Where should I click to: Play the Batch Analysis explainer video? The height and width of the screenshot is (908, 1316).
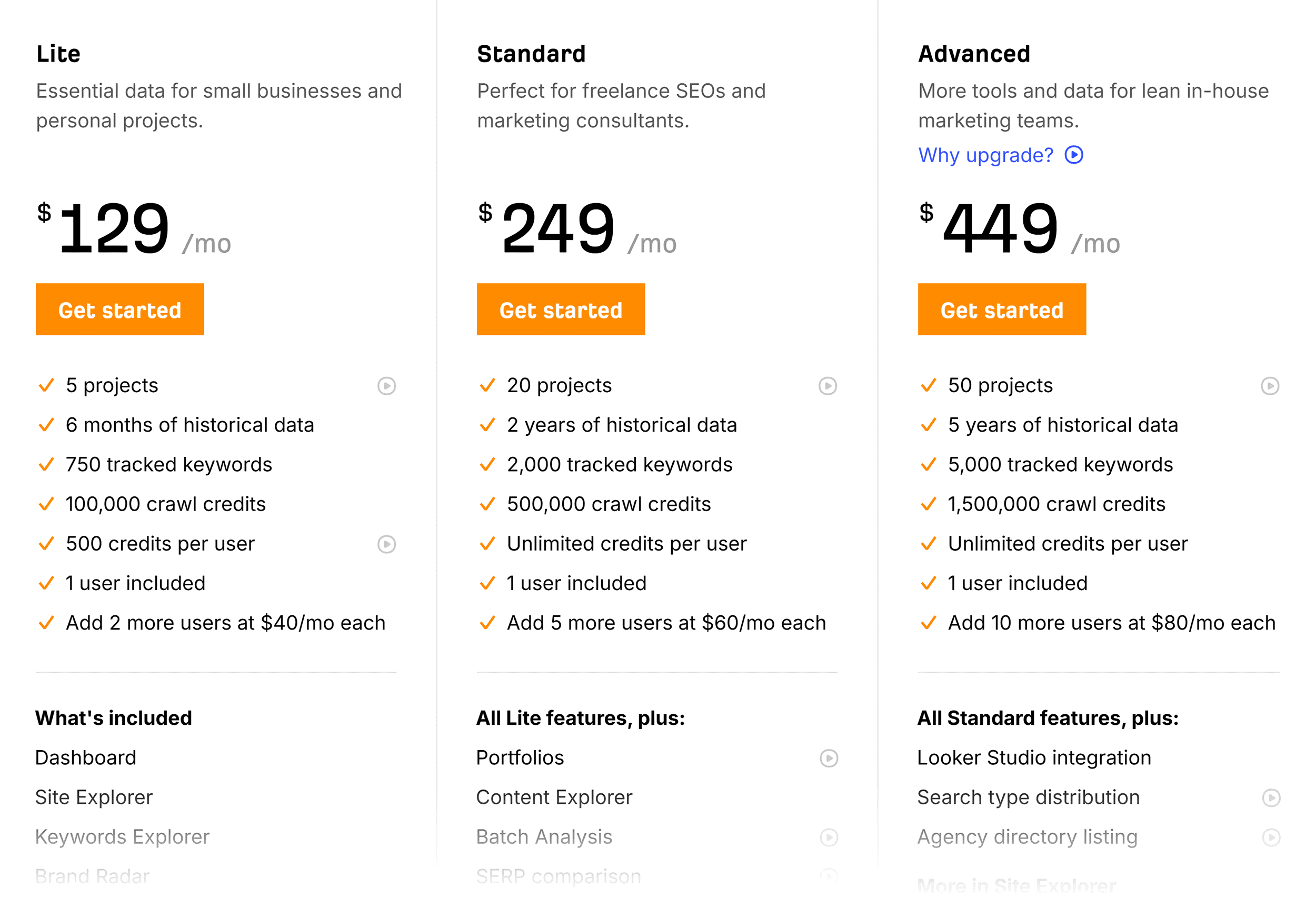[x=828, y=837]
